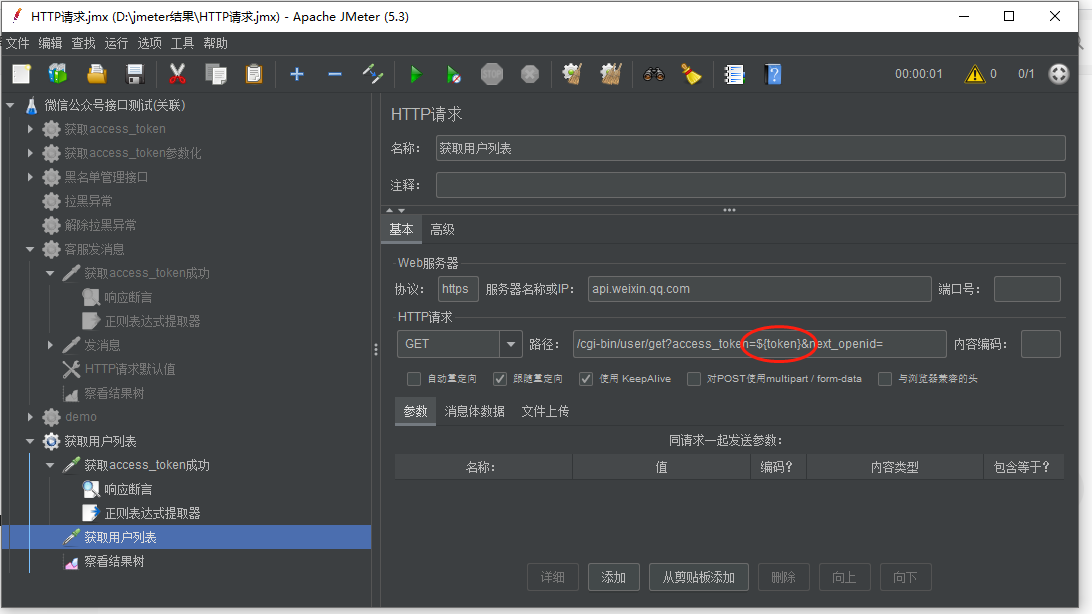Click Start no pauses icon
1092x614 pixels.
click(453, 74)
